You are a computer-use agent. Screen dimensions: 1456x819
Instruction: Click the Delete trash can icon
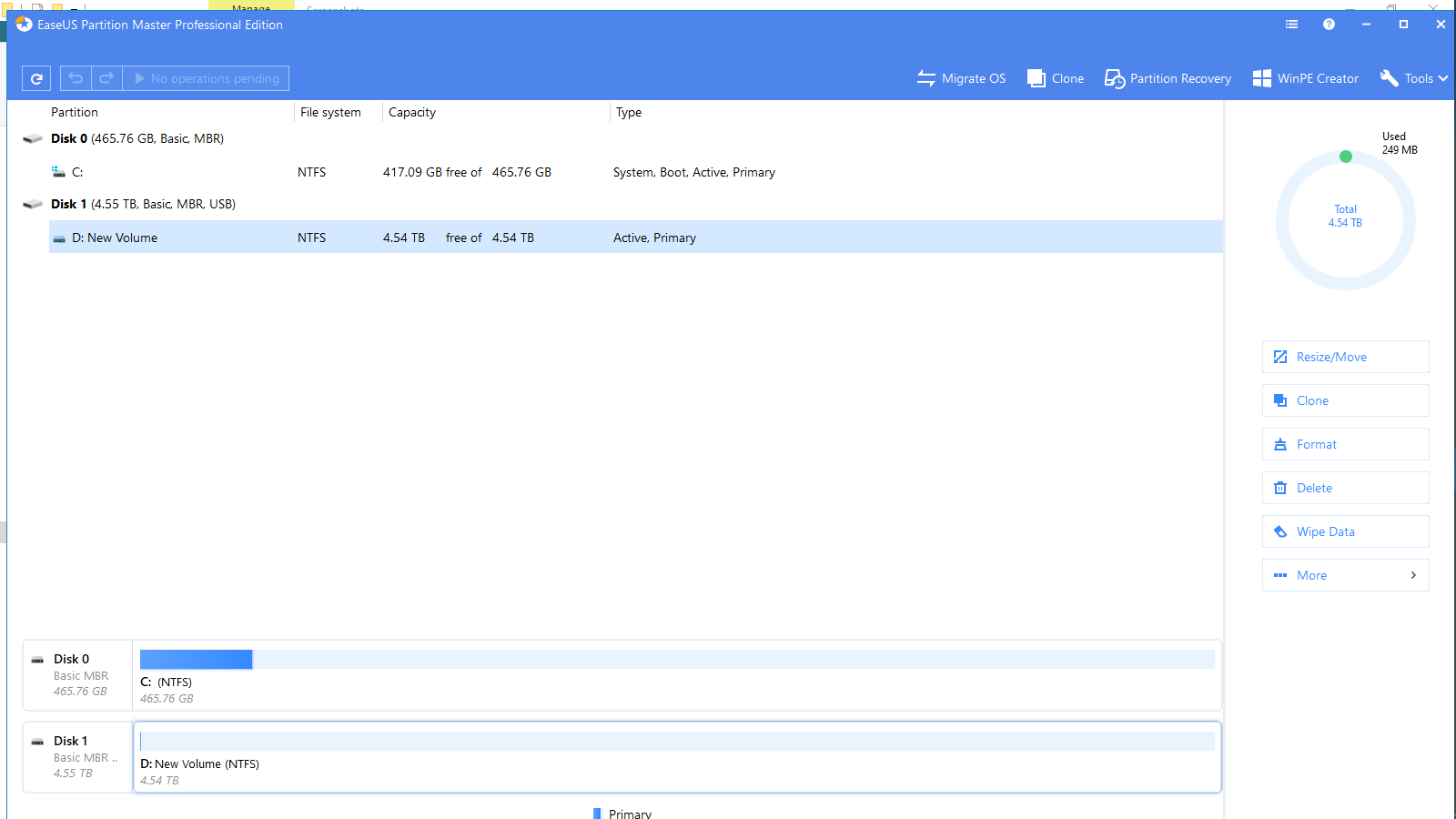tap(1280, 488)
